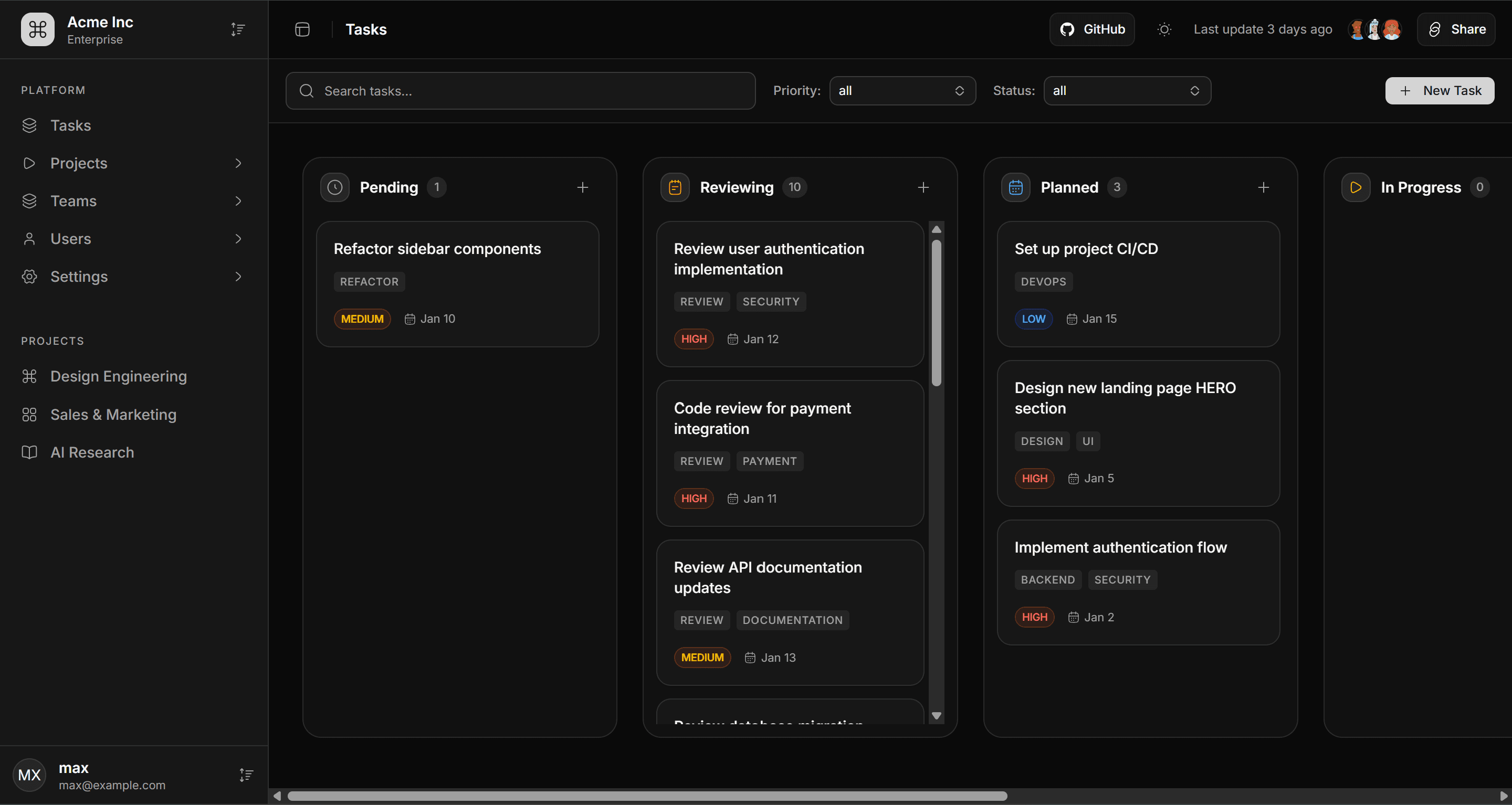Click the Reviewing column vertical scrollbar thumb
Image resolution: width=1512 pixels, height=805 pixels.
936,313
